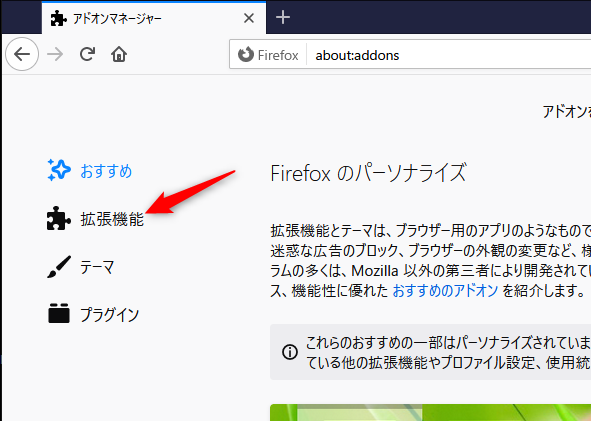Click the plugin block プラグイン icon

point(59,314)
